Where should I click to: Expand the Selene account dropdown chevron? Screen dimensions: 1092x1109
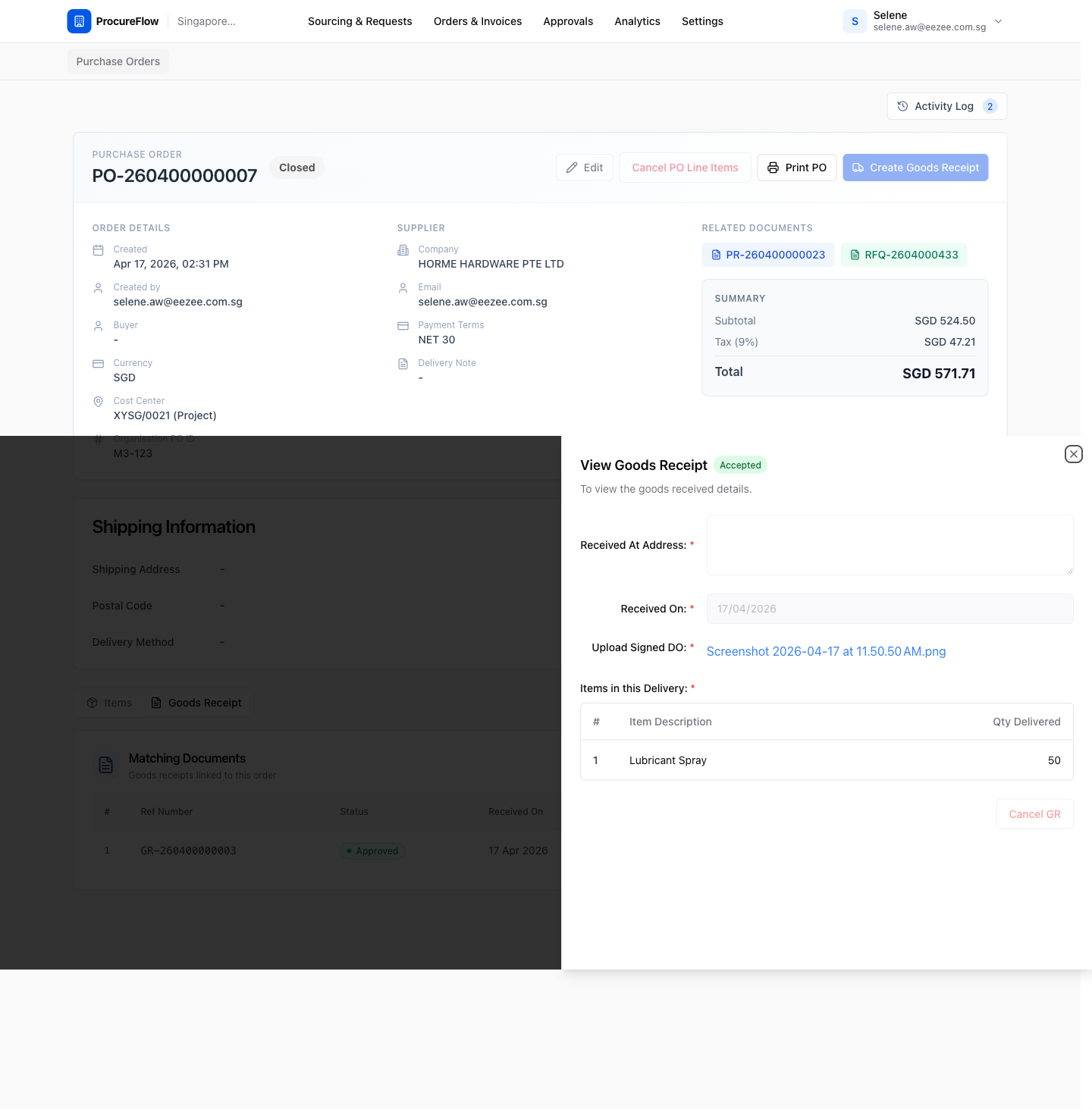point(998,21)
